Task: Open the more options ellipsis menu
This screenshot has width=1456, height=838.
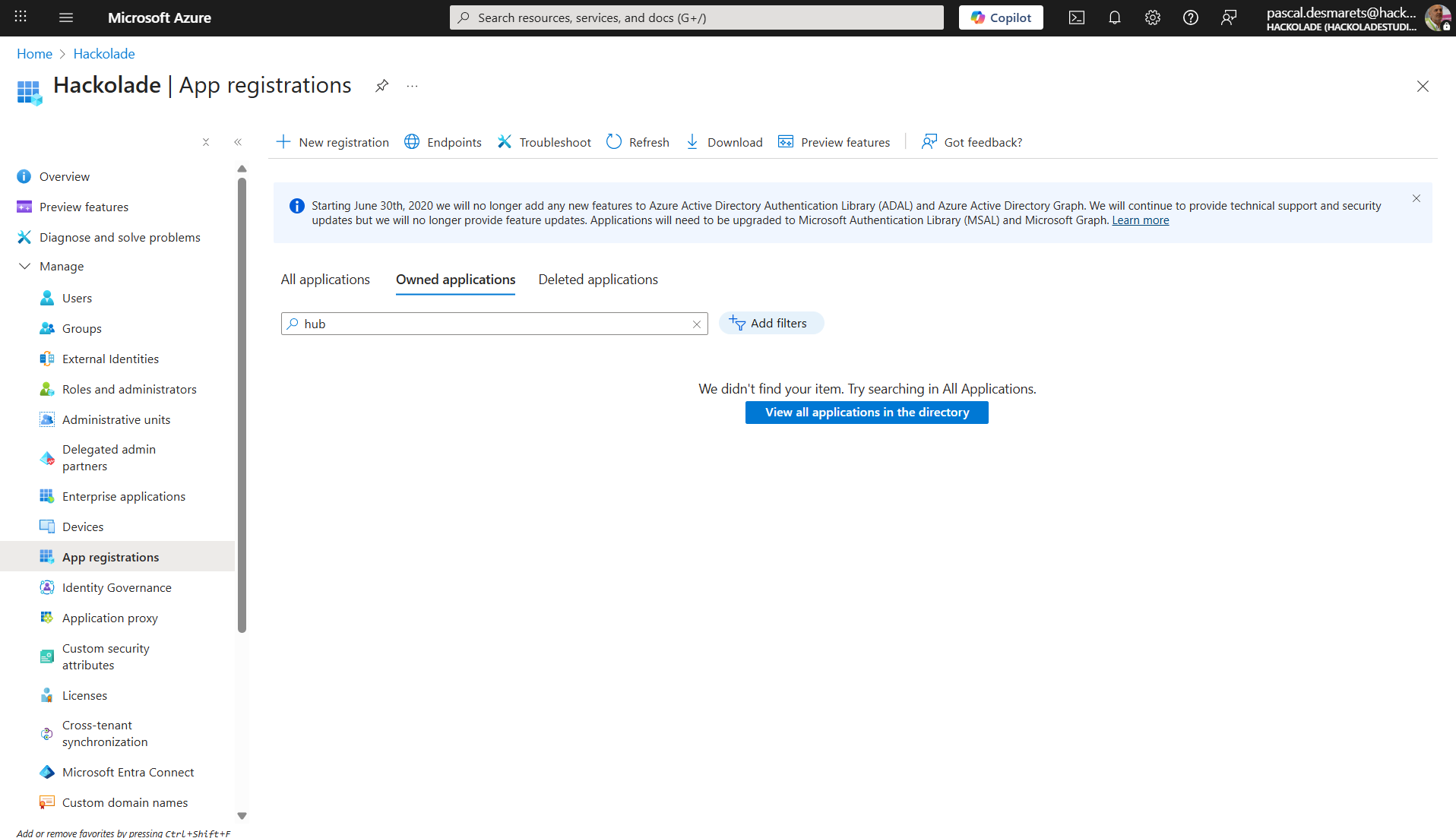Action: click(412, 86)
